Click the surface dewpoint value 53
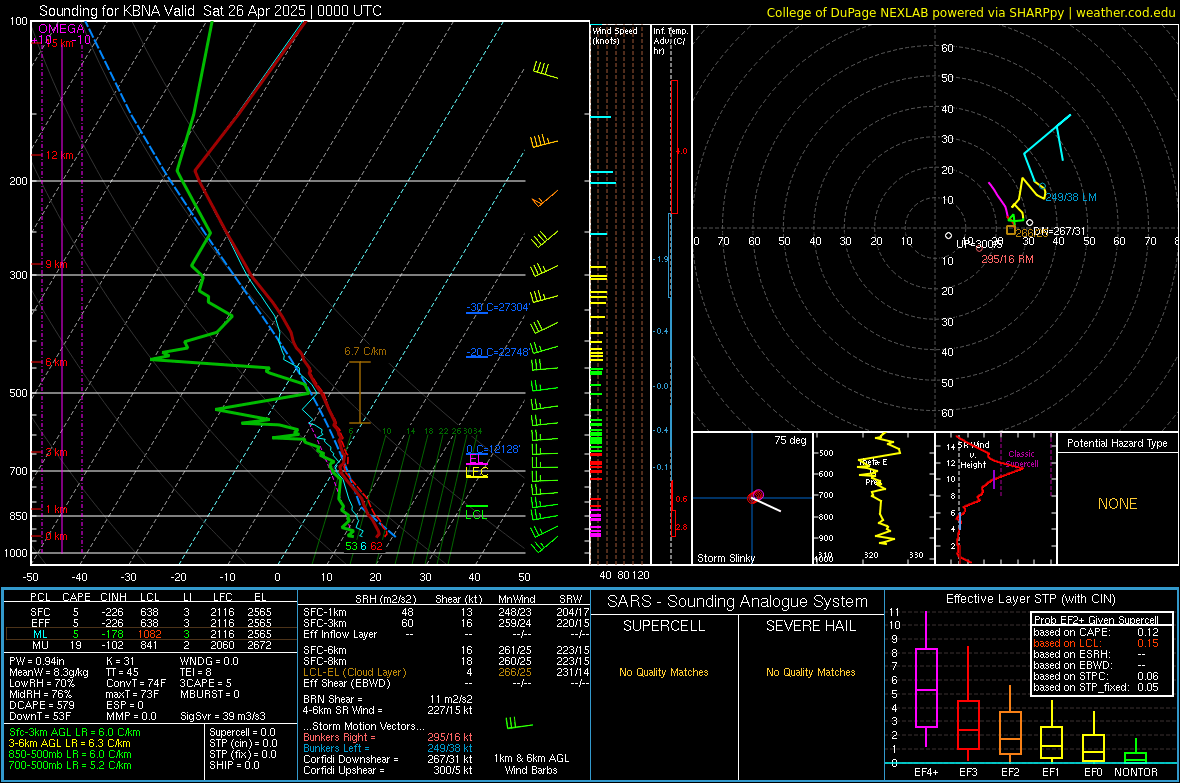The height and width of the screenshot is (783, 1180). coord(351,546)
